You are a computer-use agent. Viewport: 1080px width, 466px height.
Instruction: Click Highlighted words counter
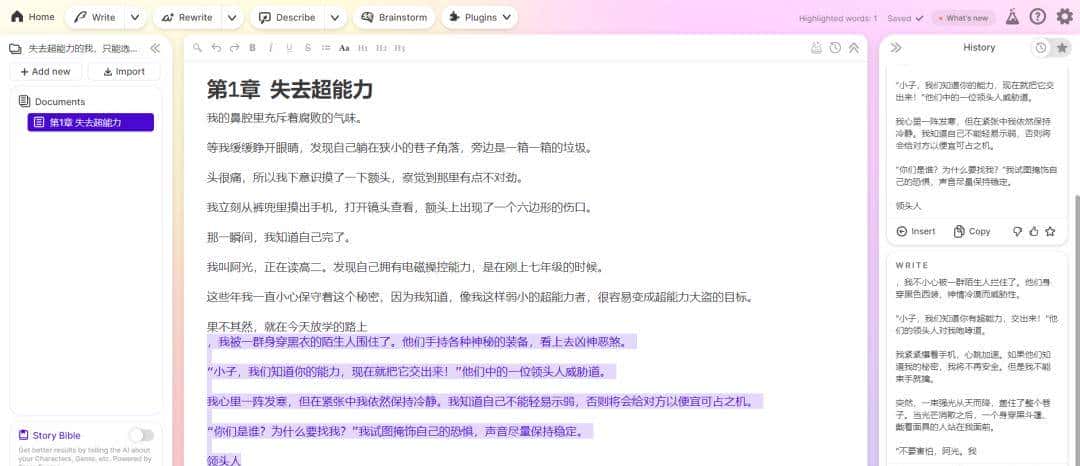(838, 19)
